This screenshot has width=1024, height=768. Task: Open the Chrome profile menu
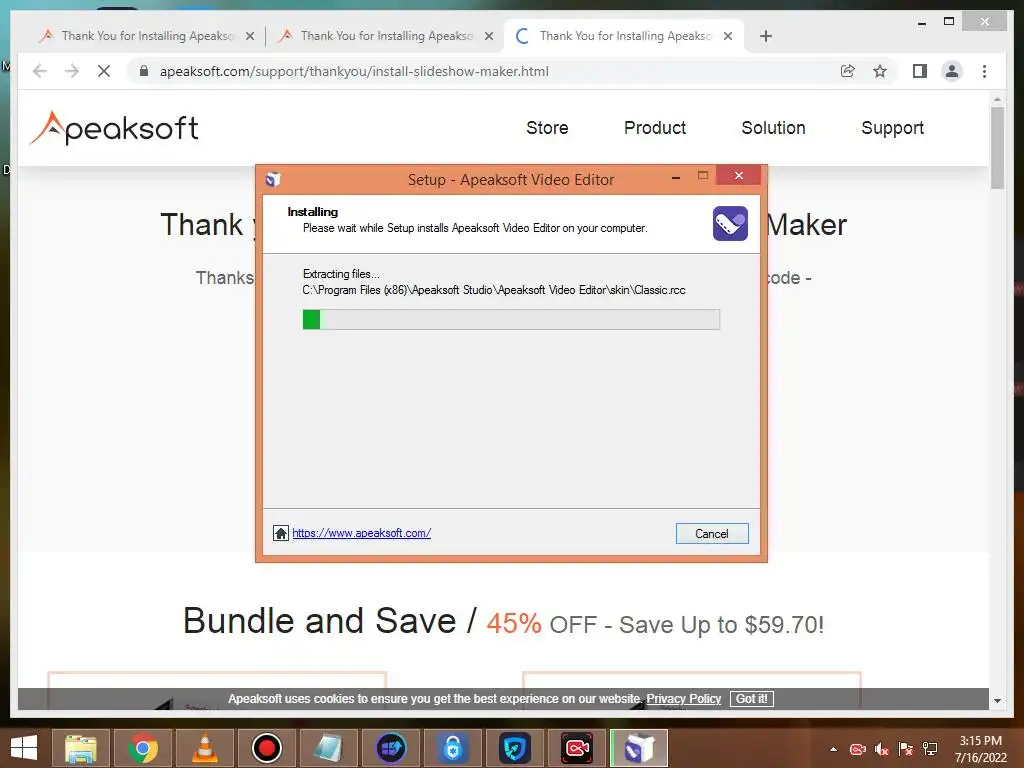tap(952, 71)
